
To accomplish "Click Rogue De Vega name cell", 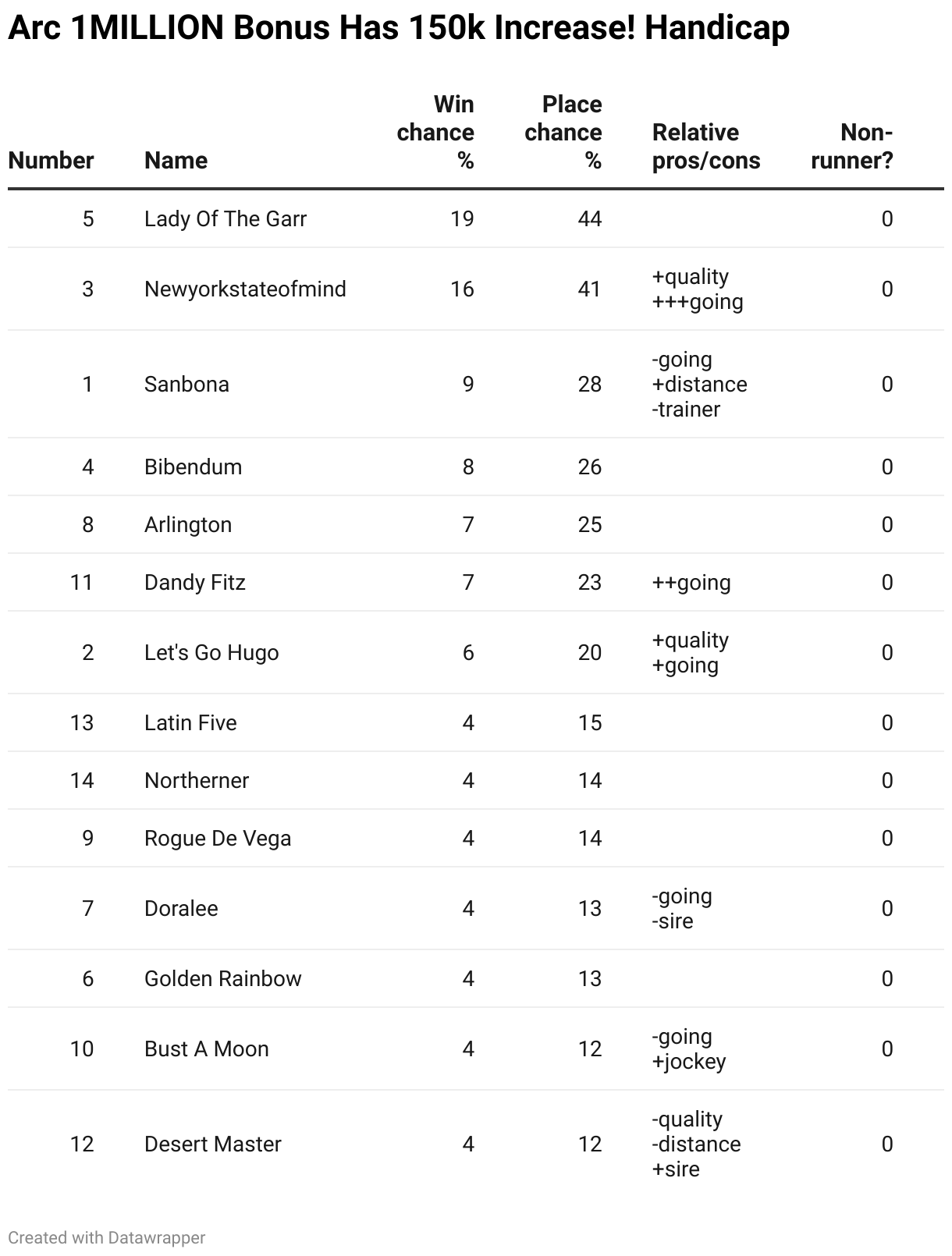I will pos(218,839).
